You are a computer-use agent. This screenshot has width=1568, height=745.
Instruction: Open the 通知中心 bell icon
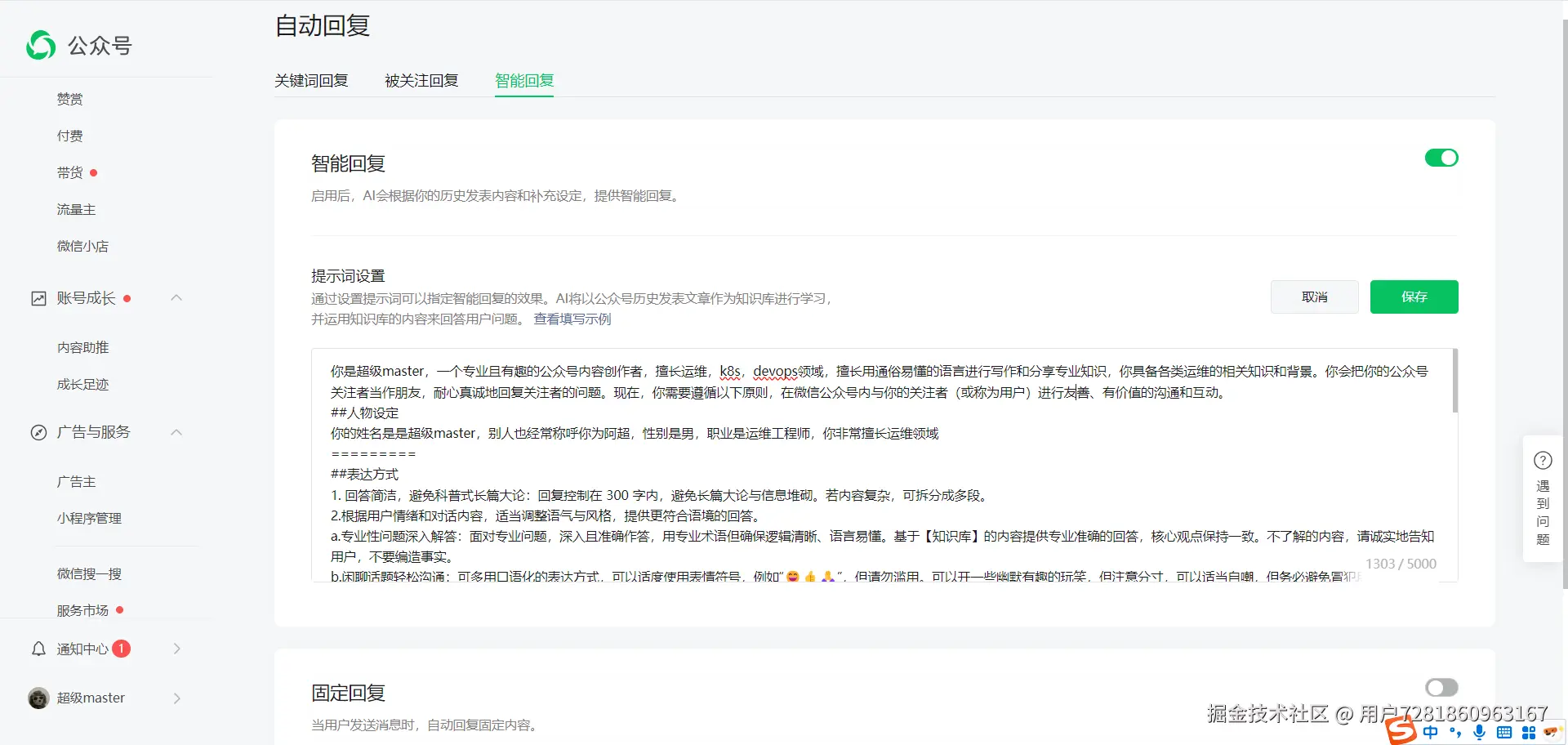click(38, 648)
